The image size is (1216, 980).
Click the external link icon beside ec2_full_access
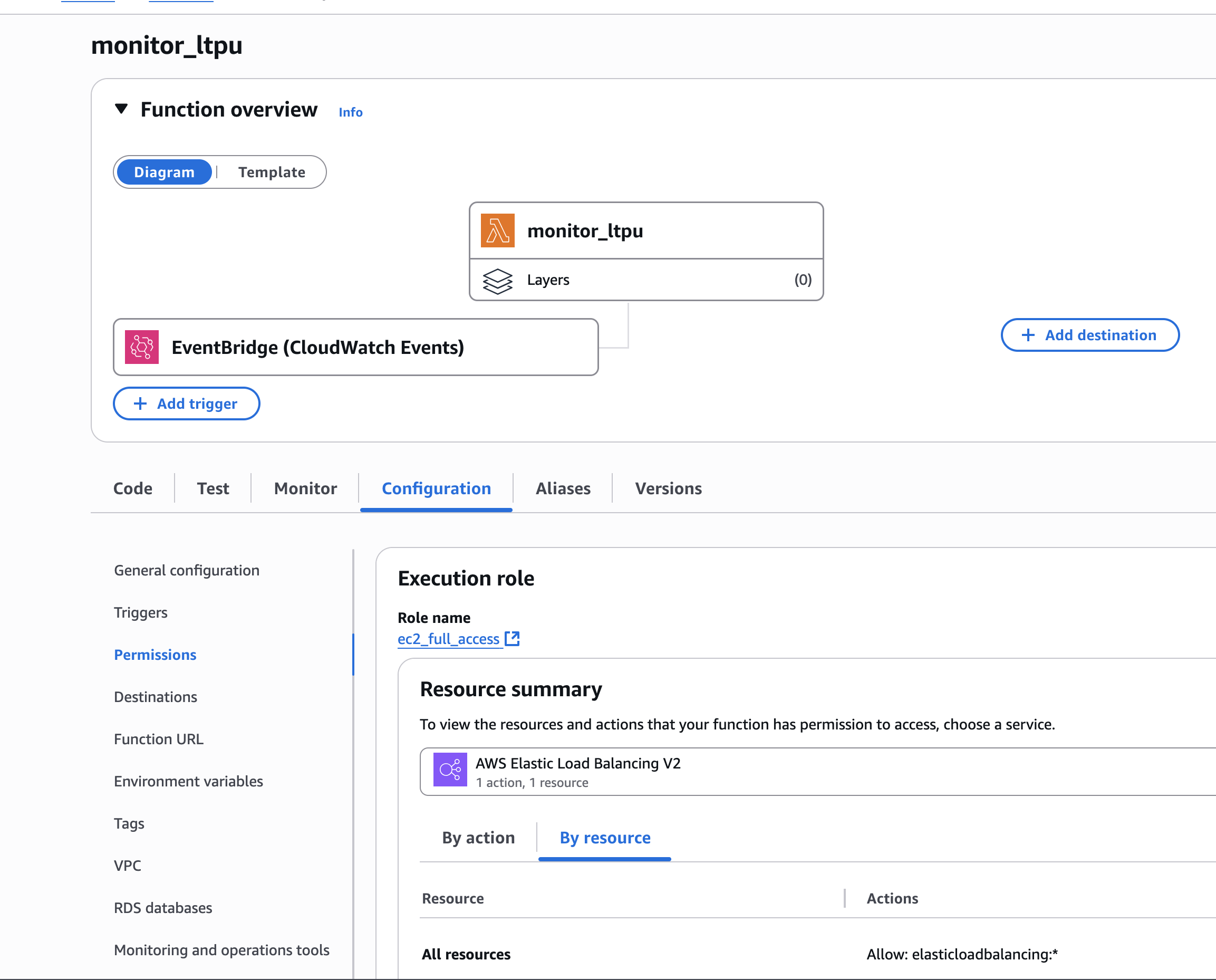tap(512, 638)
